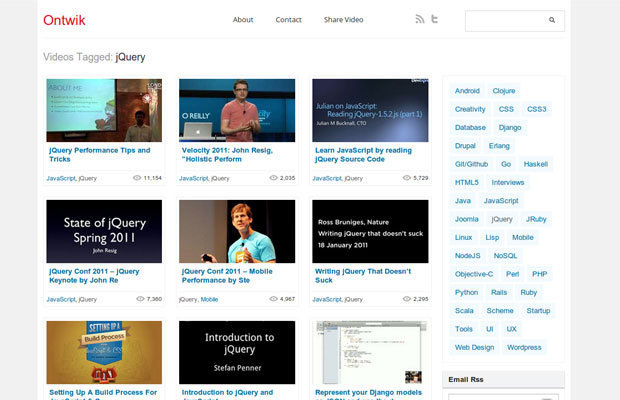620x400 pixels.
Task: Select the Haskell tag
Action: [536, 164]
